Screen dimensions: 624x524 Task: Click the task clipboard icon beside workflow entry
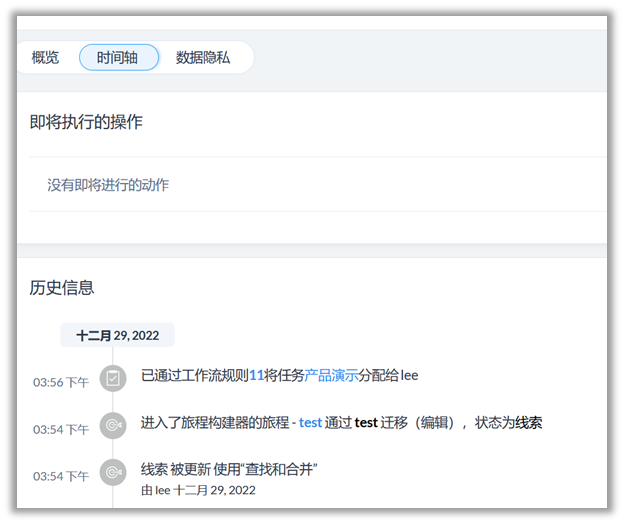(113, 378)
